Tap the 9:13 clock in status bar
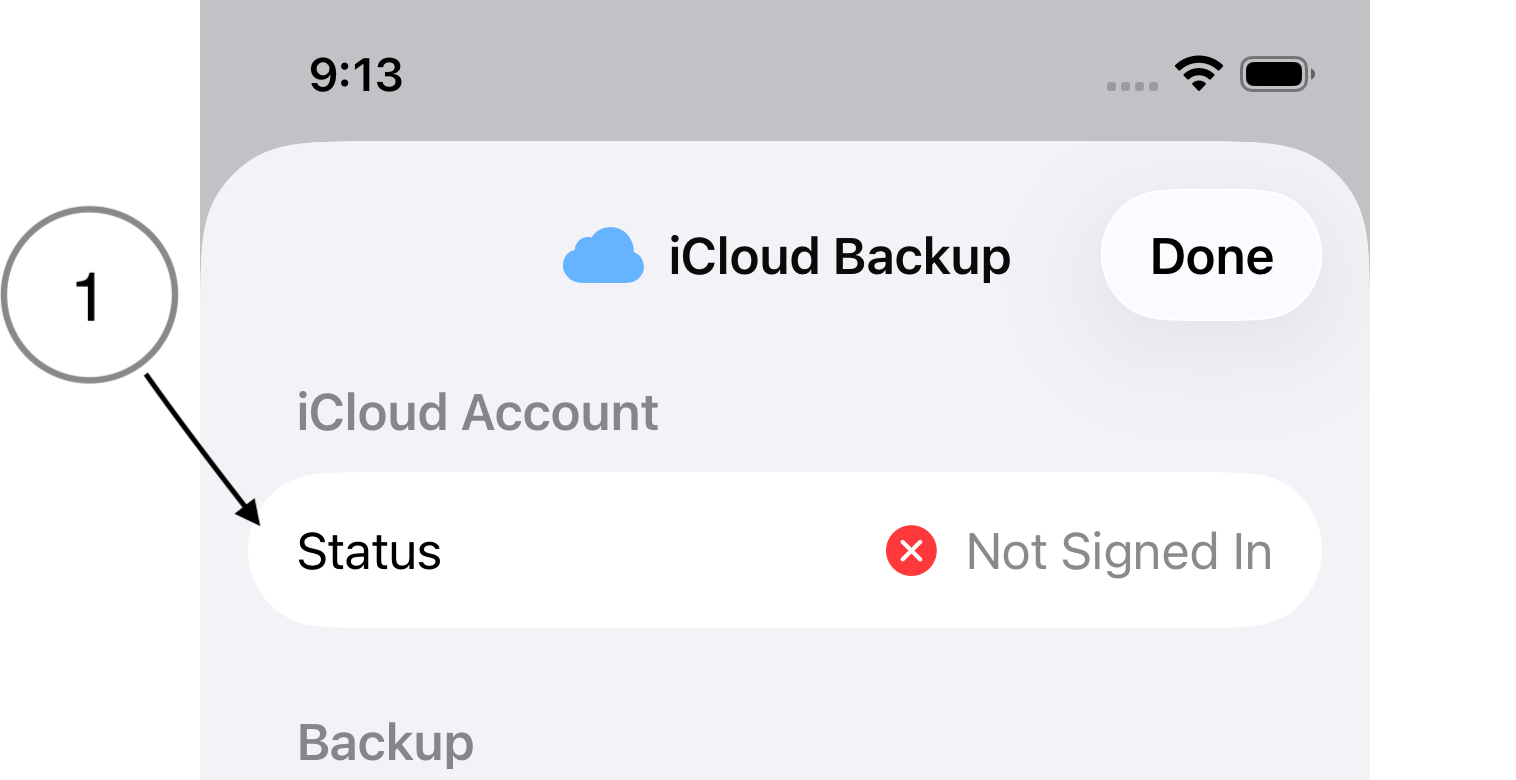Image resolution: width=1516 pixels, height=780 pixels. (356, 75)
